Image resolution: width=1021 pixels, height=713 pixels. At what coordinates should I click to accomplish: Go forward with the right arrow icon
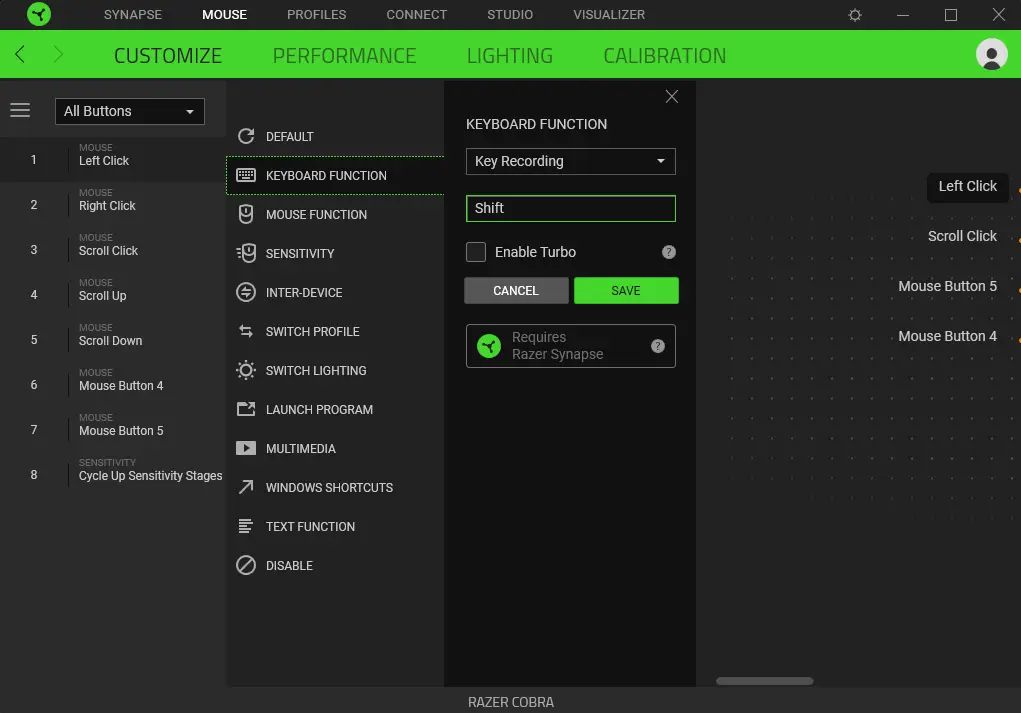(x=58, y=54)
